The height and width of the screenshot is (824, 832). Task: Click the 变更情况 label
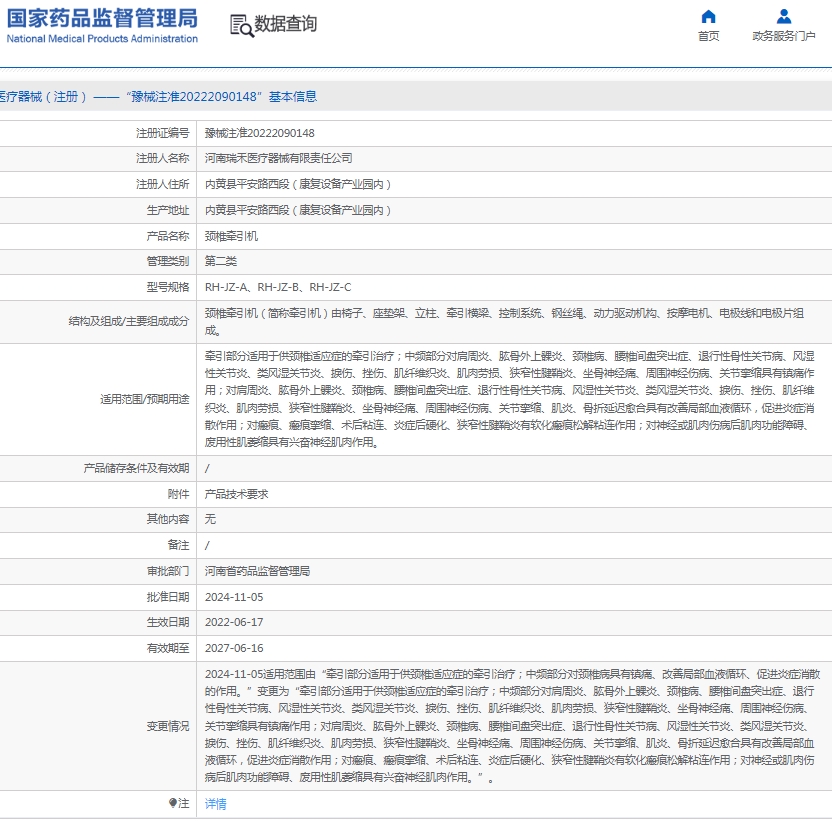tap(168, 726)
